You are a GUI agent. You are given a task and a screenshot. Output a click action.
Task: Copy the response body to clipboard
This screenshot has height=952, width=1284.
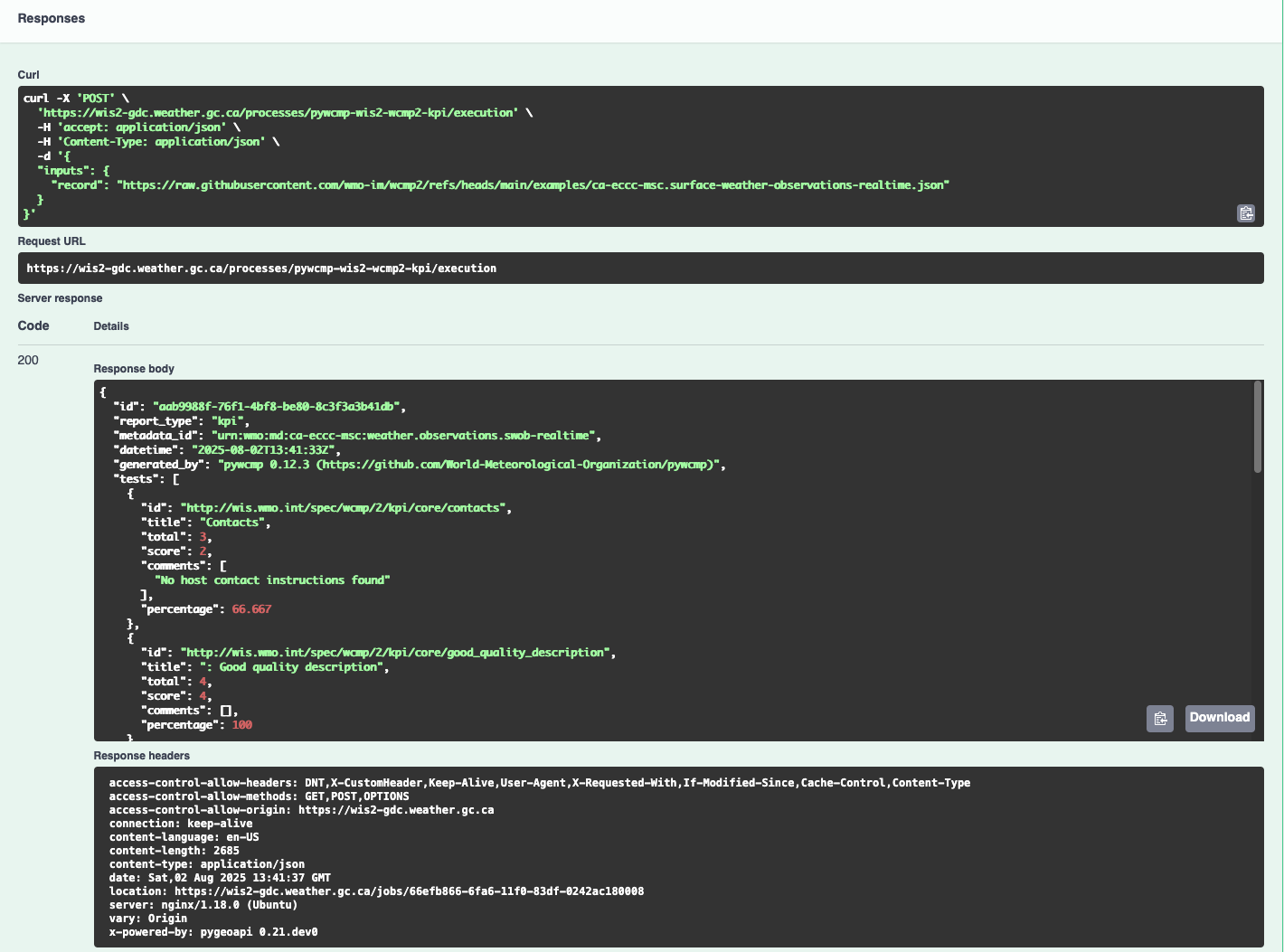(1160, 718)
